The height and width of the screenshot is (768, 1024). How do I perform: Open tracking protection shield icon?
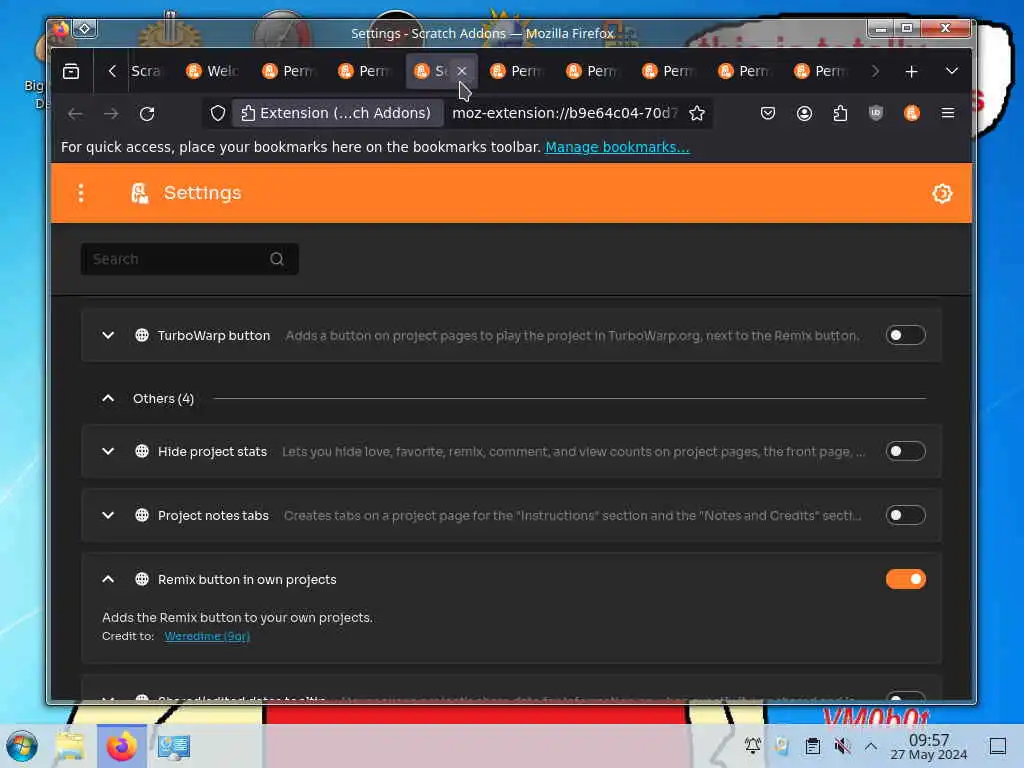point(218,113)
